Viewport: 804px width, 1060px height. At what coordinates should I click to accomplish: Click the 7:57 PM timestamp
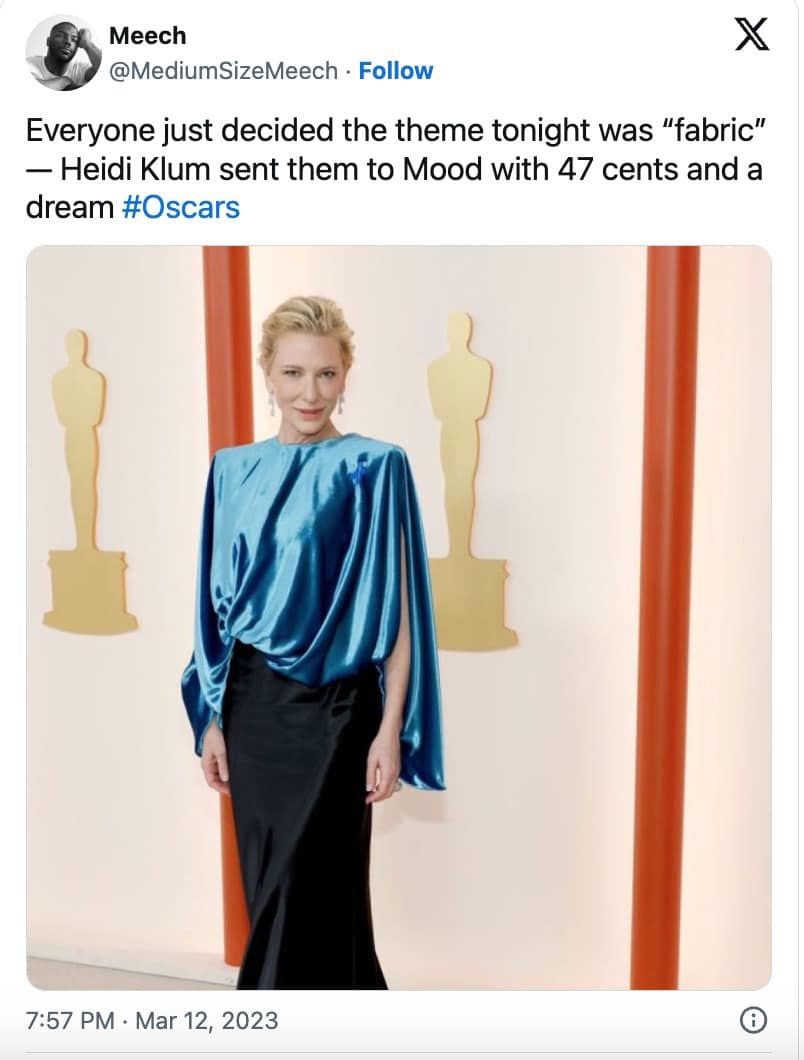[x=70, y=1019]
